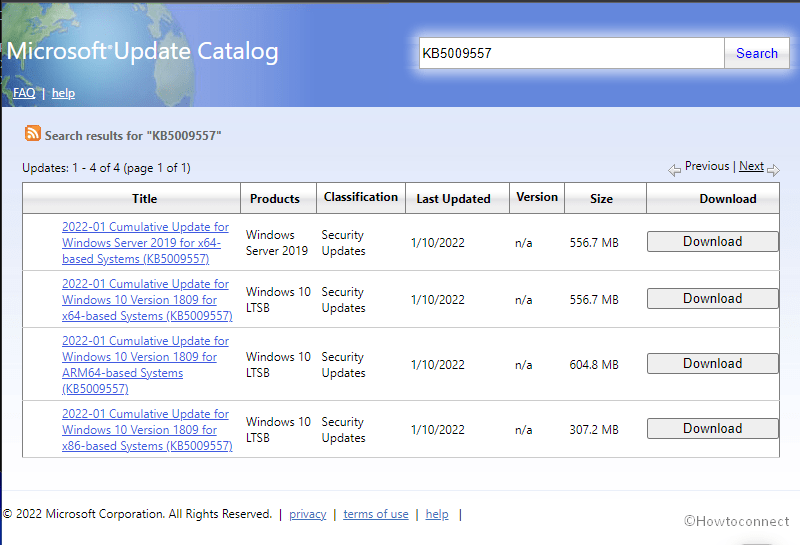
Task: Click the Next page arrow icon
Action: point(773,169)
